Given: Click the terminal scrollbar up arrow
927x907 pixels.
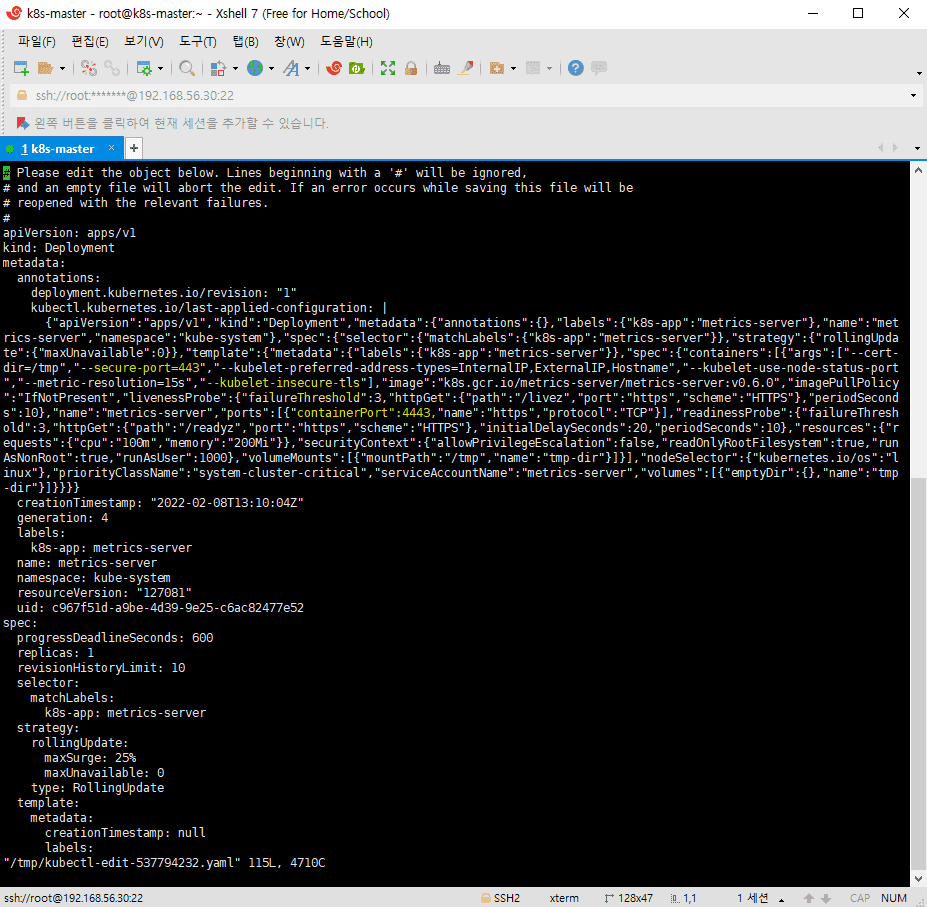Looking at the screenshot, I should (x=918, y=170).
